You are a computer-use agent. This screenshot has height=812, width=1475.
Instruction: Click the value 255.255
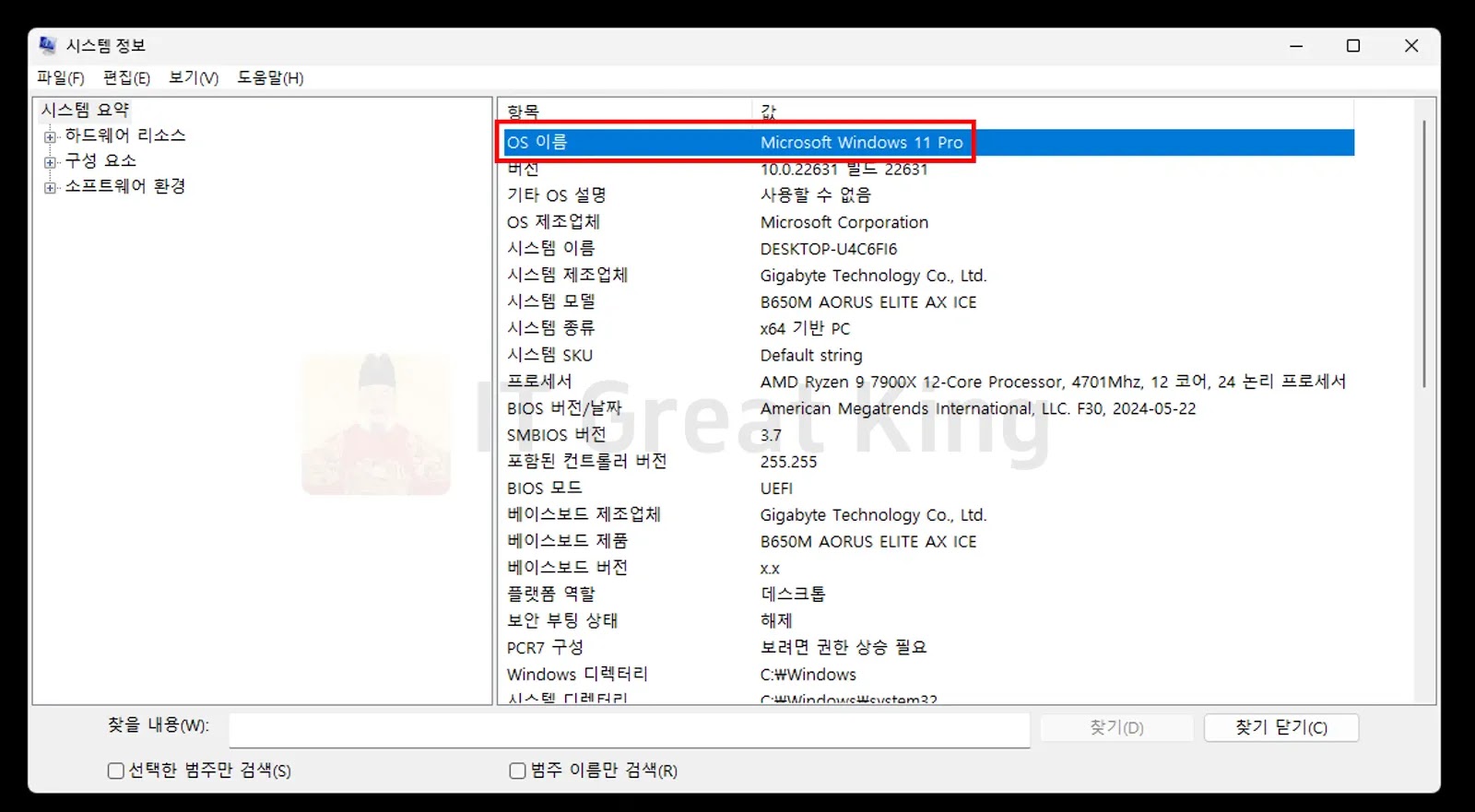coord(789,462)
